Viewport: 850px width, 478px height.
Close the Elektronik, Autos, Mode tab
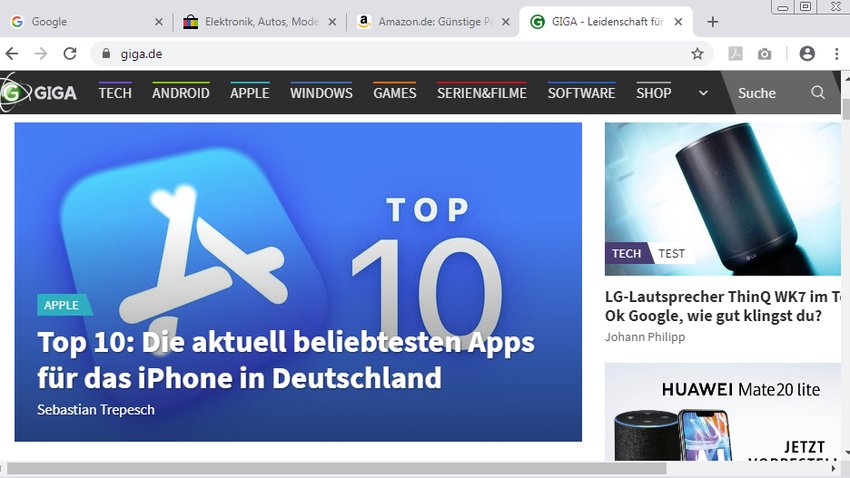pyautogui.click(x=332, y=22)
